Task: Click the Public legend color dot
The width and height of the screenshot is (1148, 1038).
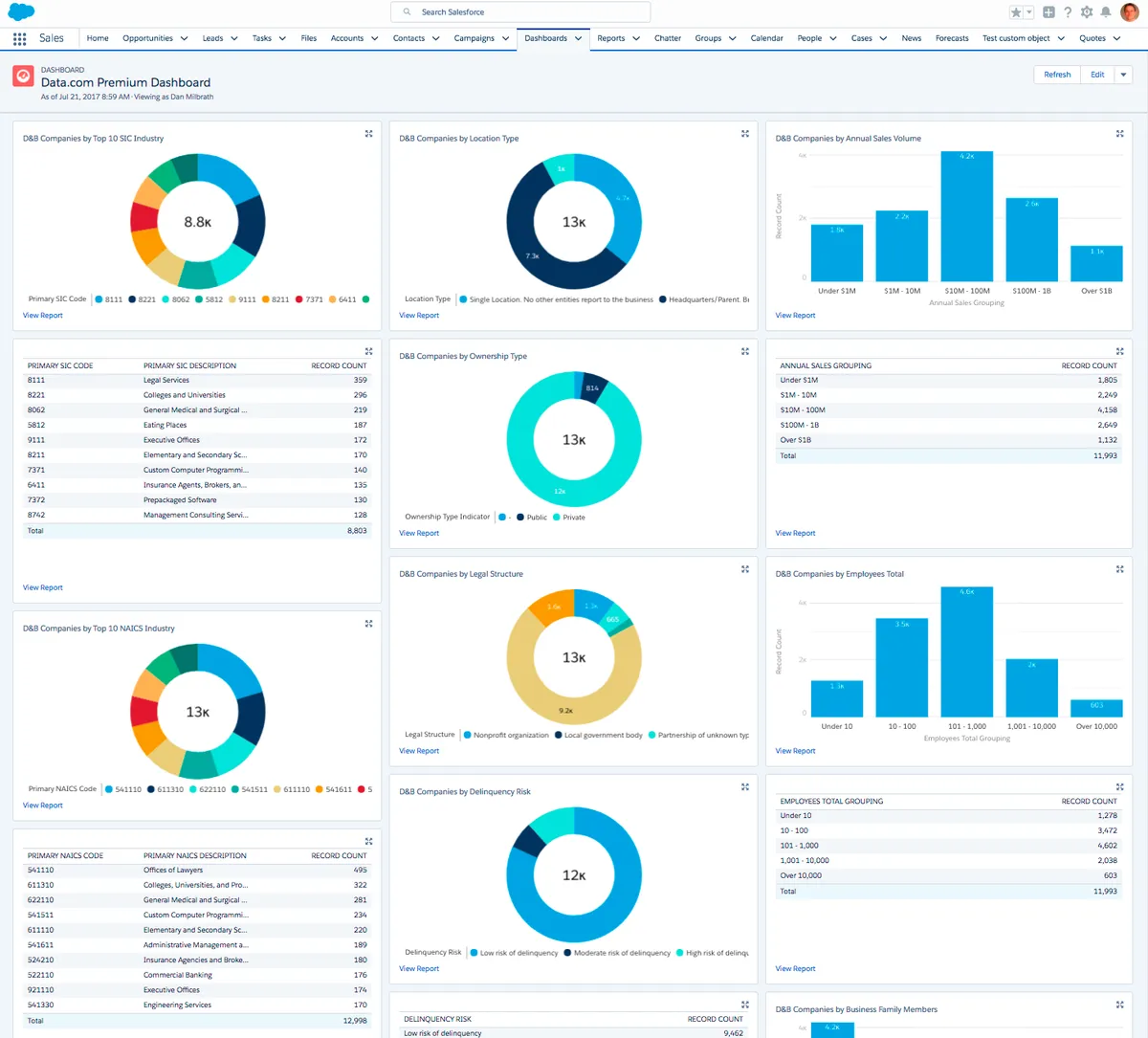Action: 520,518
